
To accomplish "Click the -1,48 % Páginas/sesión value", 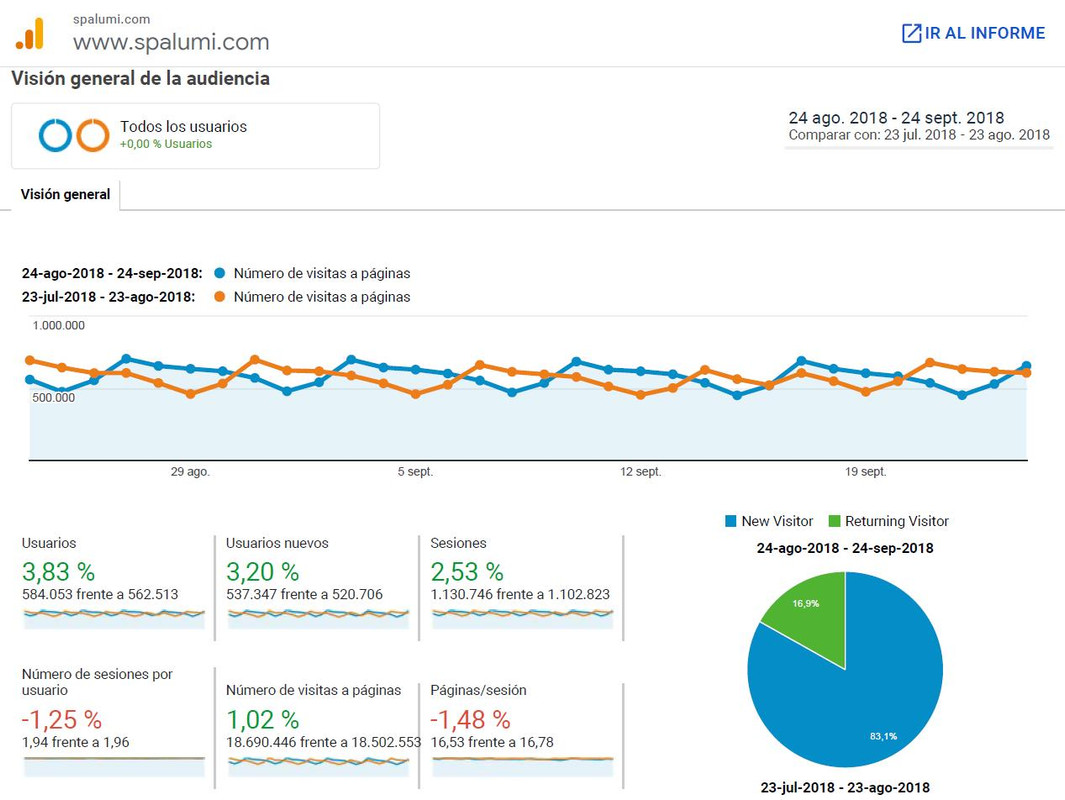I will 470,719.
